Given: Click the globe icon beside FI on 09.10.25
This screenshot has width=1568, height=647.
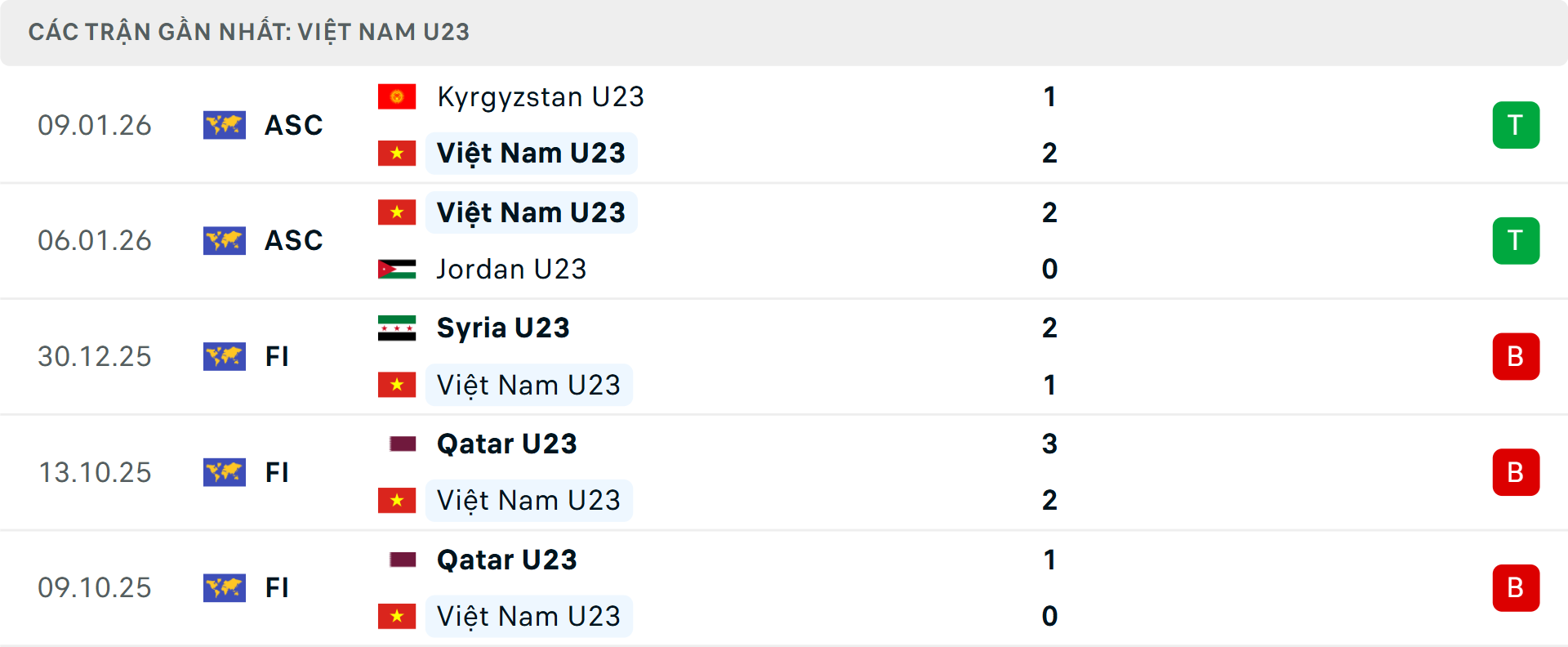Looking at the screenshot, I should 225,587.
